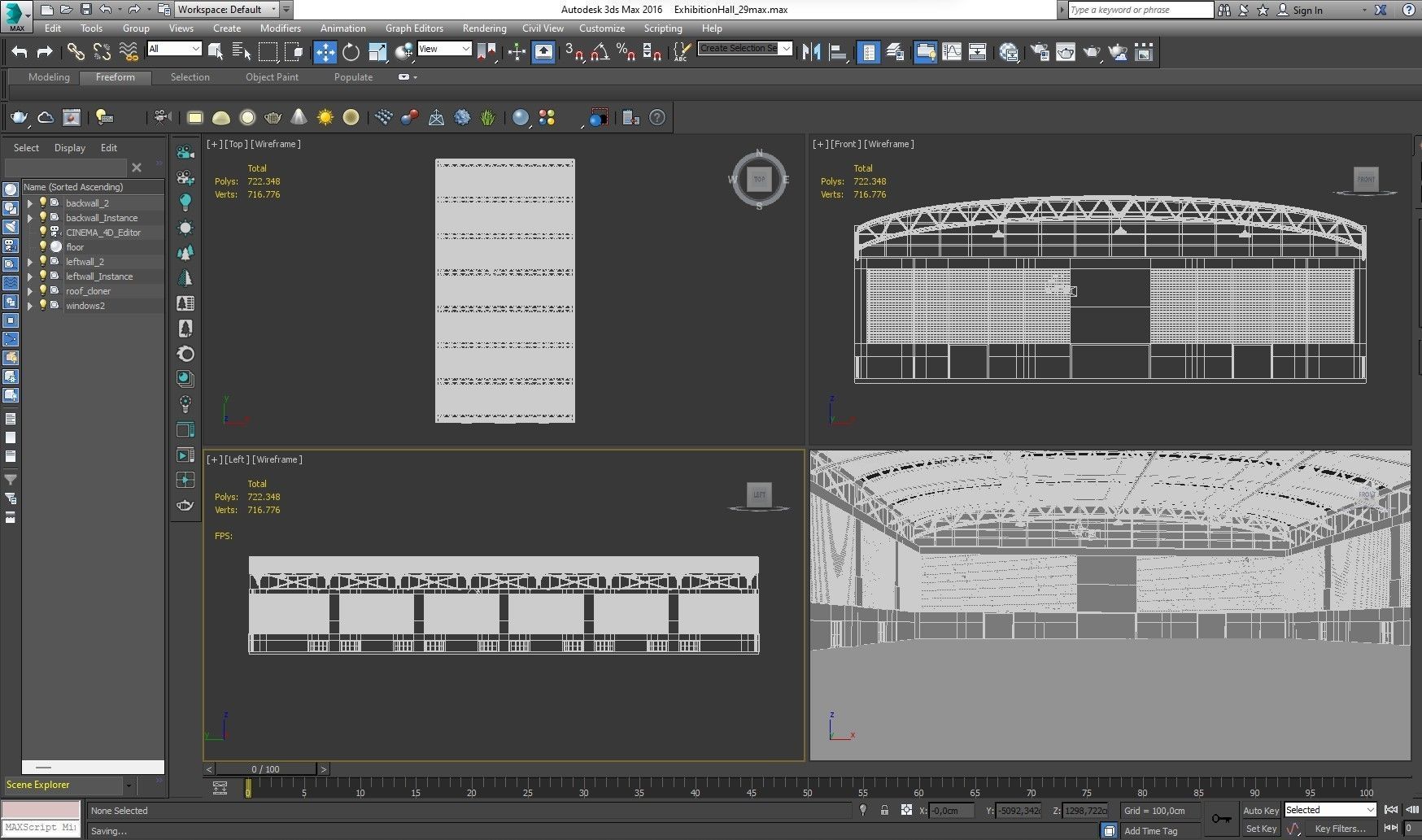Click the Align tool icon
The image size is (1422, 840).
tap(839, 52)
